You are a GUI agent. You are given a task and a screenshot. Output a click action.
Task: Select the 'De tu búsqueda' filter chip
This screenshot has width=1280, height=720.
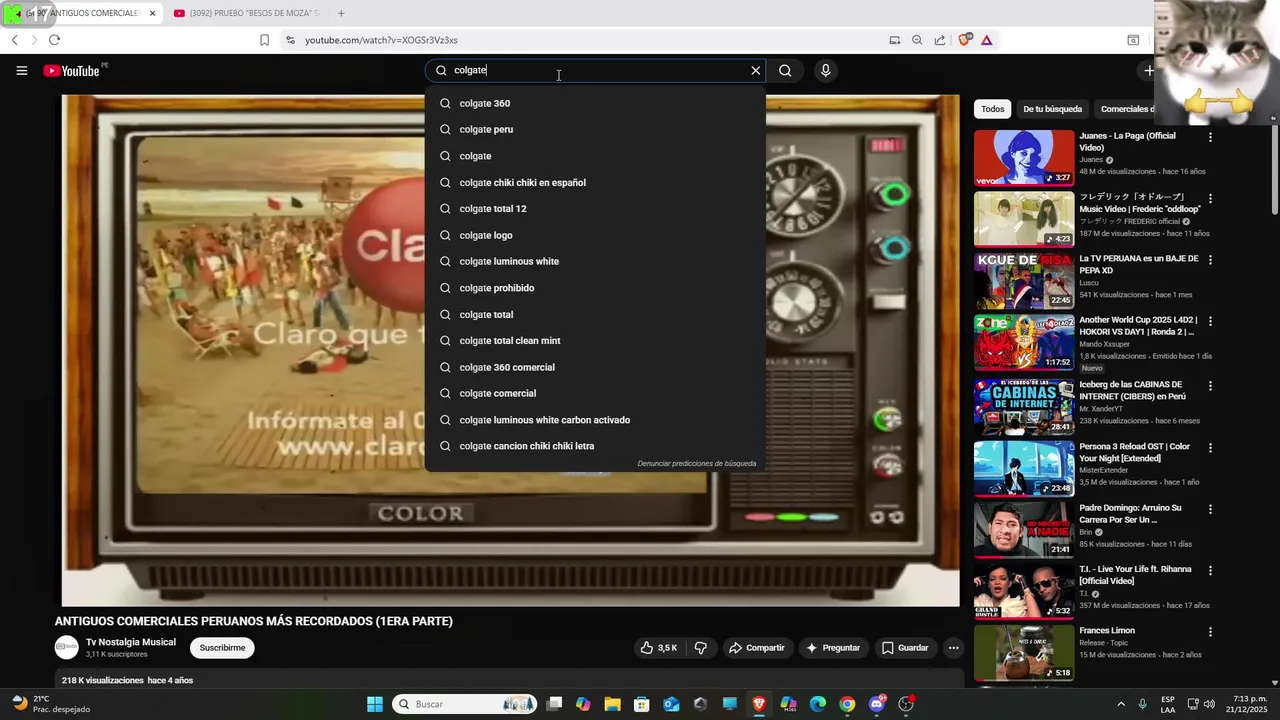pos(1052,109)
